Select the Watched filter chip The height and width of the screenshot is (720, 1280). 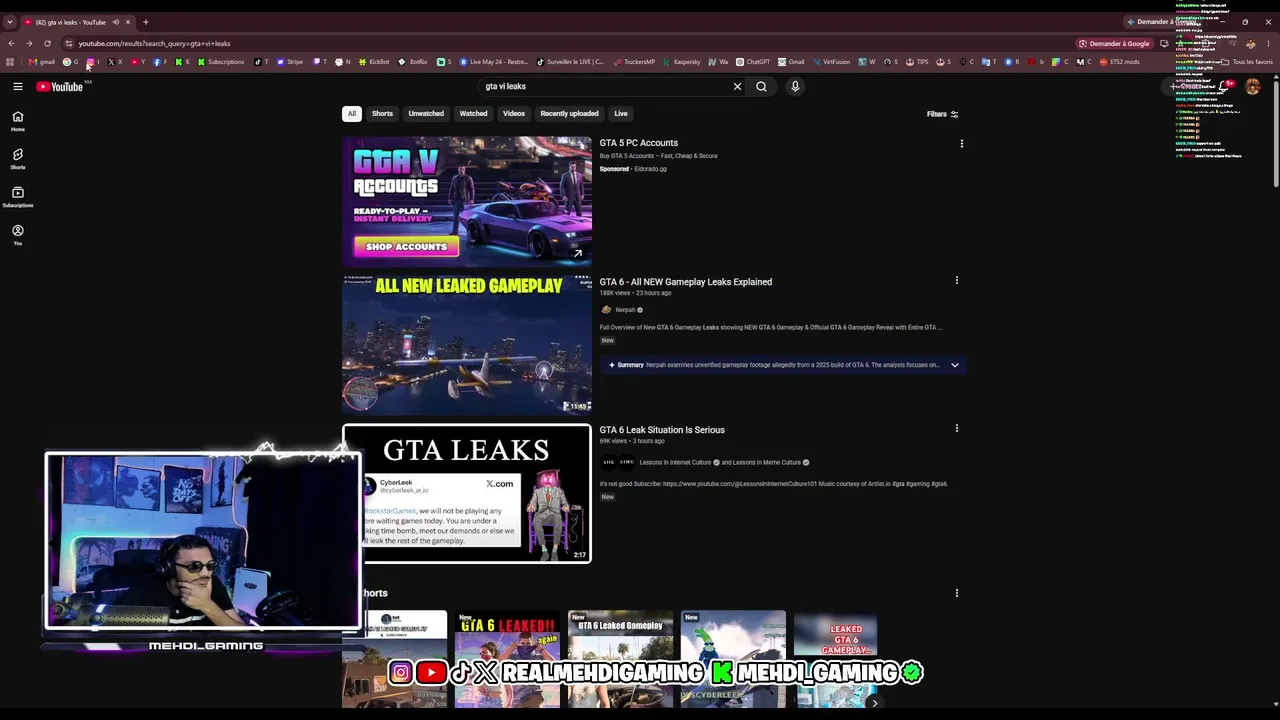(474, 114)
